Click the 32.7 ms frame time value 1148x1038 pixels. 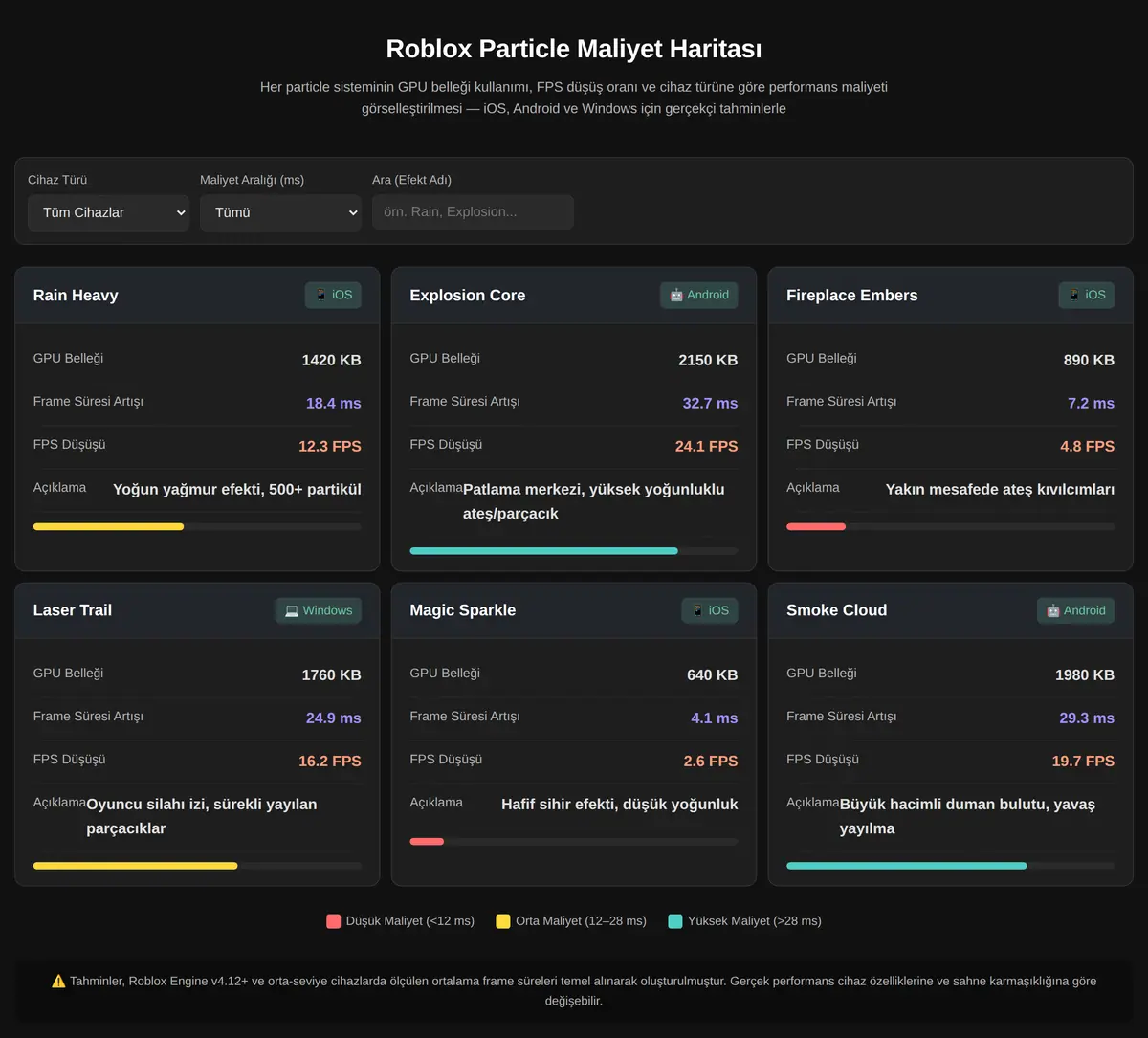coord(710,403)
